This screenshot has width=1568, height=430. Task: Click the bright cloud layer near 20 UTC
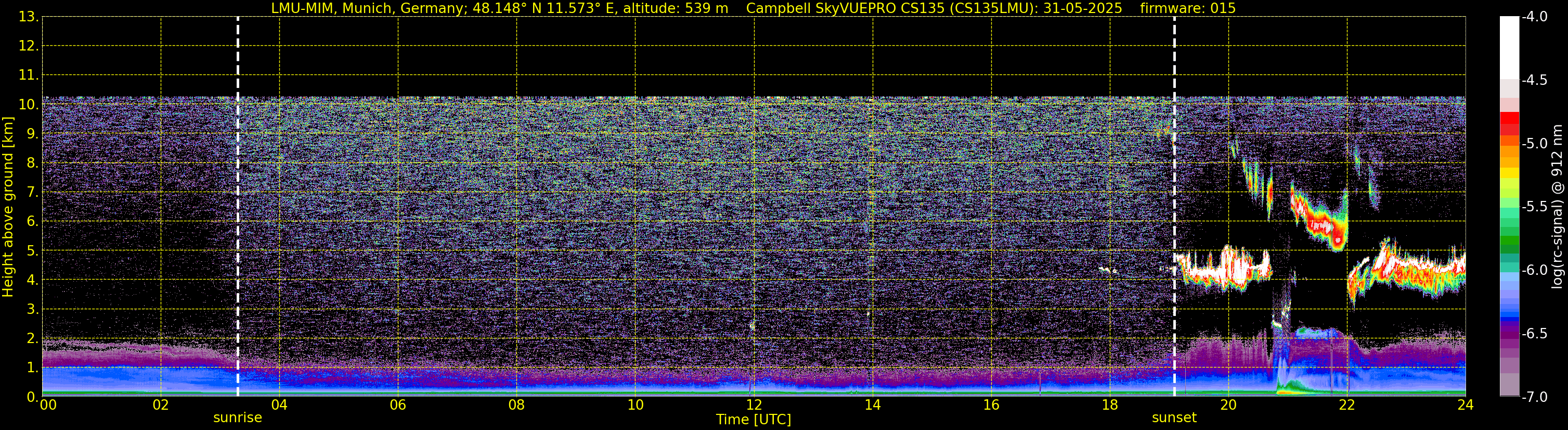[1224, 268]
